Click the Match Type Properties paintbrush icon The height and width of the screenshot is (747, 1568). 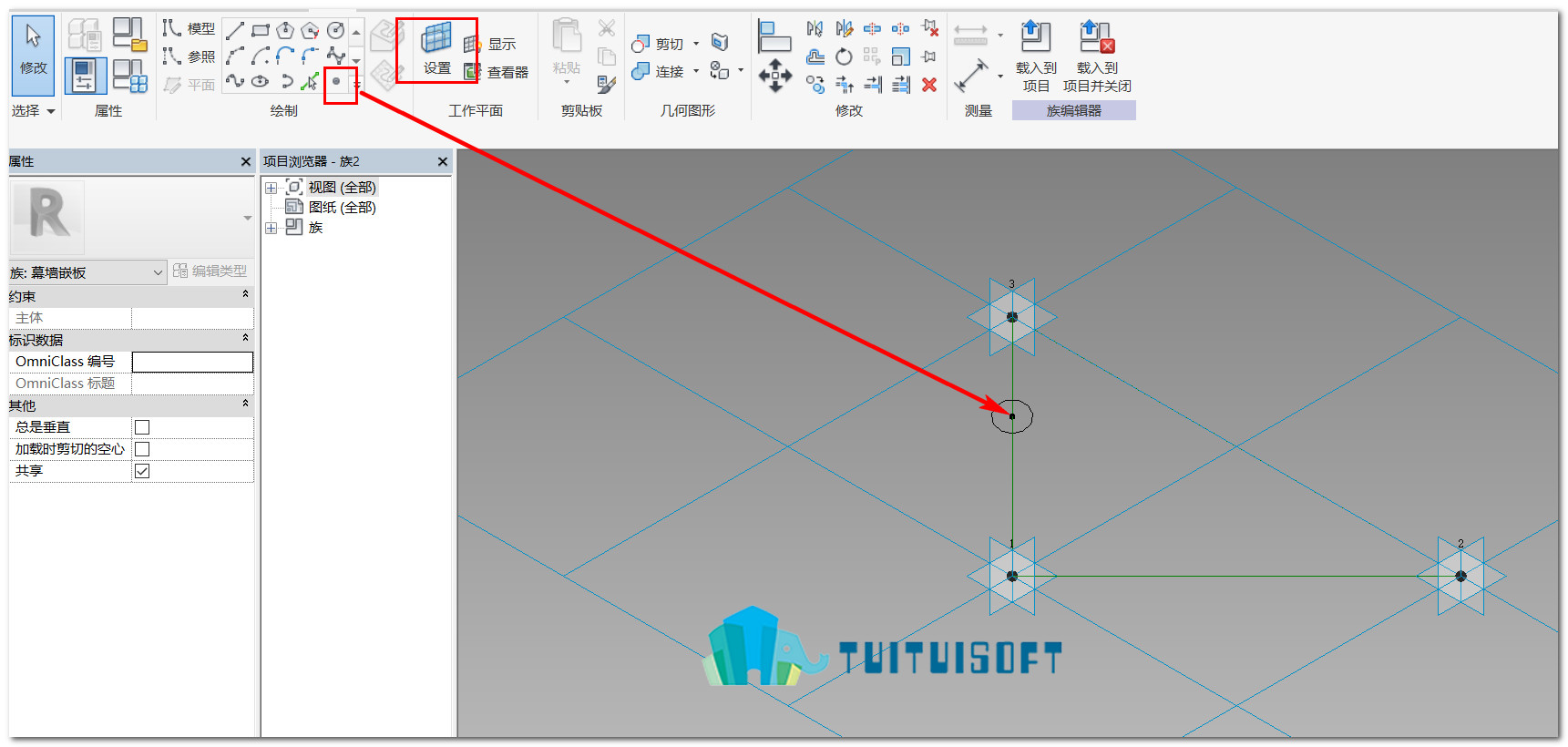[x=607, y=85]
